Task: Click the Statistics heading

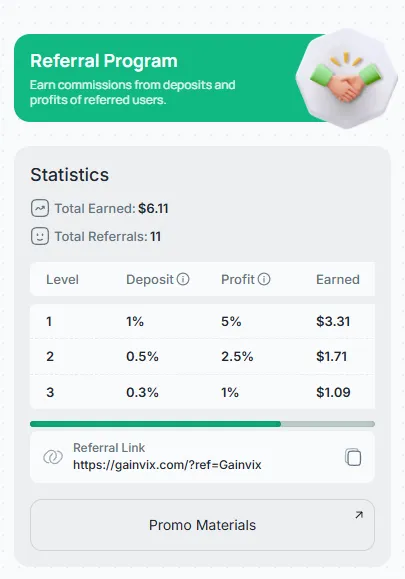Action: [69, 175]
